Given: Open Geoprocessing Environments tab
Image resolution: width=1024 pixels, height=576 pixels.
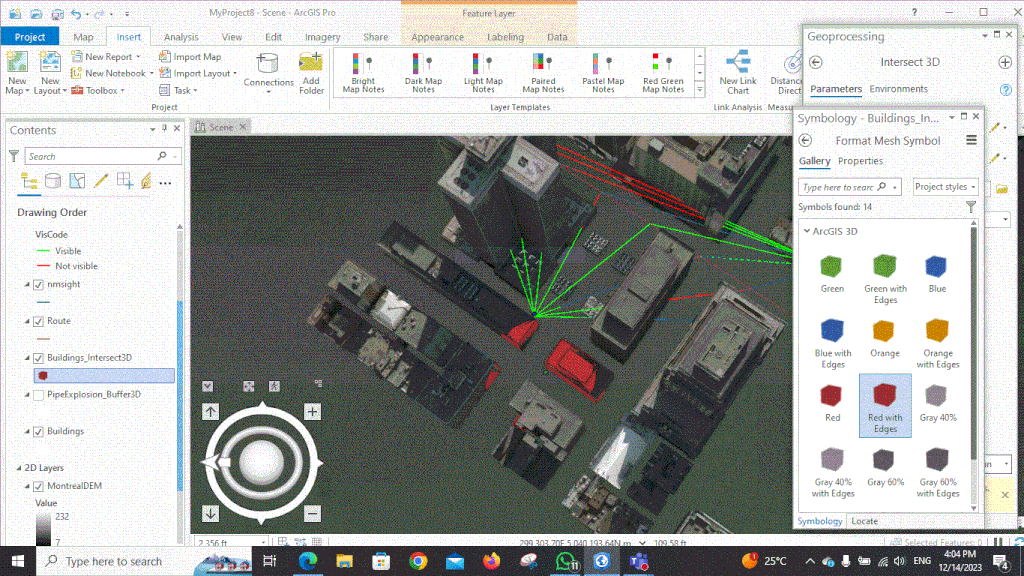Looking at the screenshot, I should 898,89.
